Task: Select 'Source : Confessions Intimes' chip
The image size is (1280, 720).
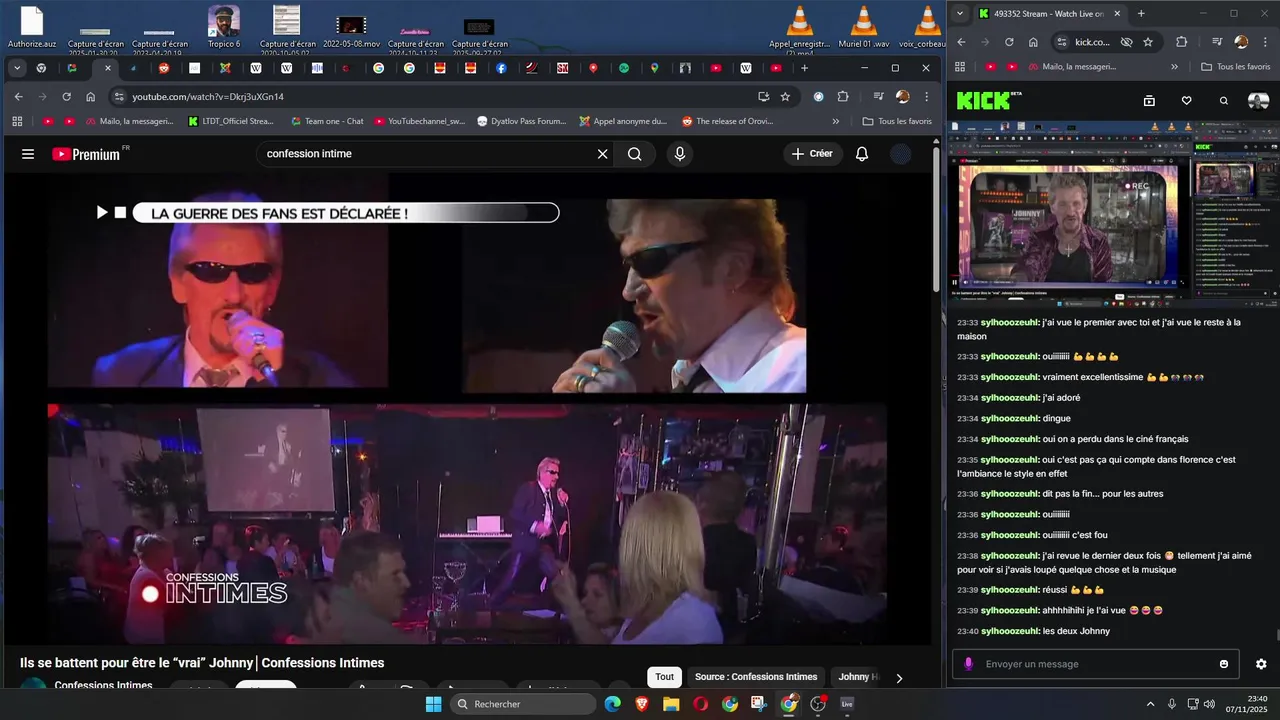Action: coord(756,677)
